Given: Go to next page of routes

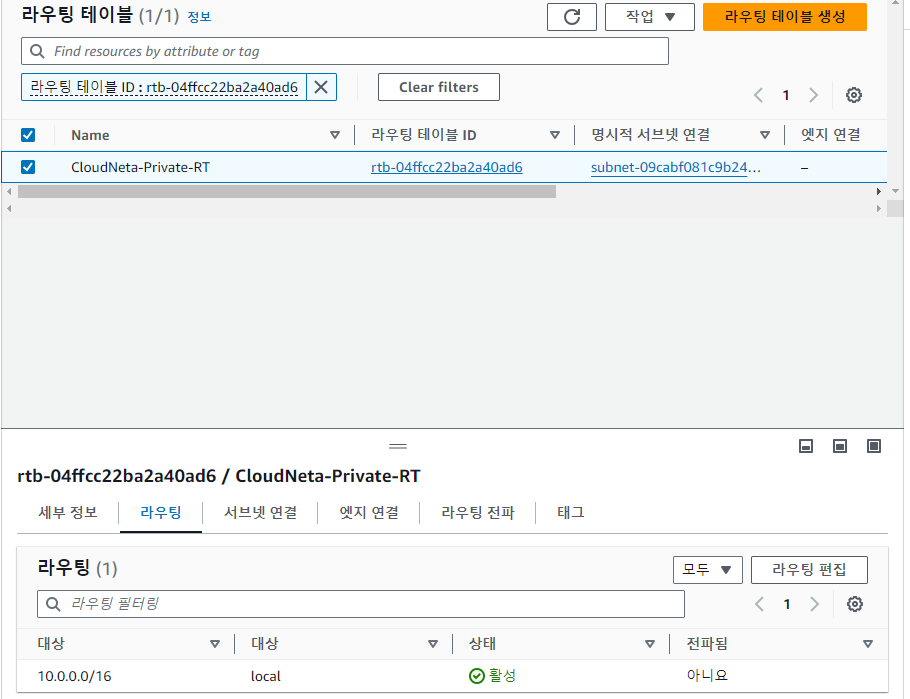Looking at the screenshot, I should coord(815,604).
